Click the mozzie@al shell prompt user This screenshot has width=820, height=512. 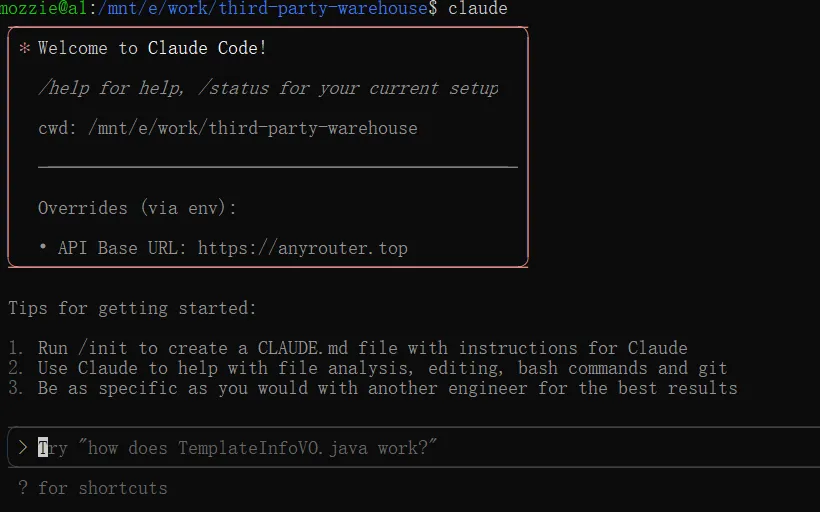click(43, 8)
